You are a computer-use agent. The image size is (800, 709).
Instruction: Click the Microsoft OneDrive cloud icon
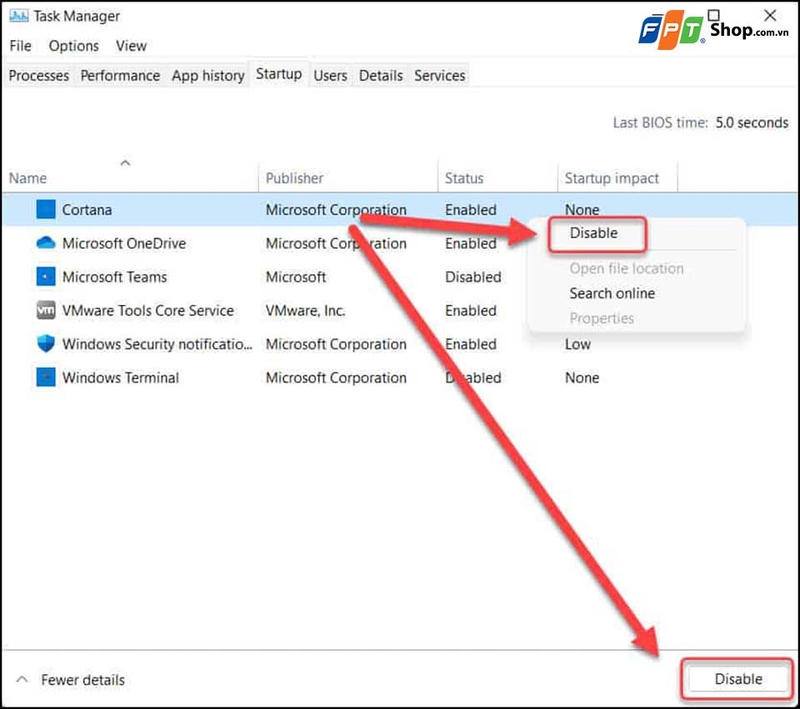[x=46, y=243]
